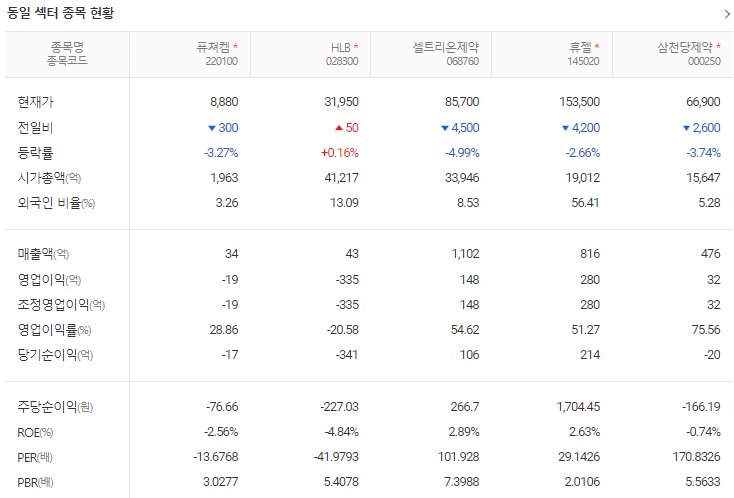Click the change rate -3.27%
Screen dimensions: 734x498
click(221, 153)
